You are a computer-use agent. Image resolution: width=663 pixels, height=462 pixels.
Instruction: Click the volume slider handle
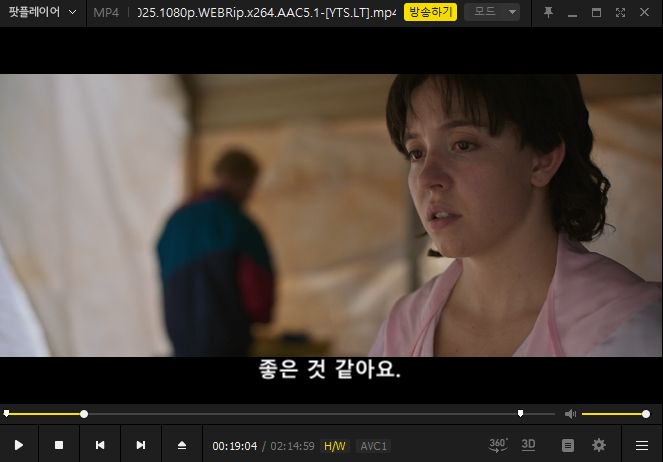click(x=646, y=414)
